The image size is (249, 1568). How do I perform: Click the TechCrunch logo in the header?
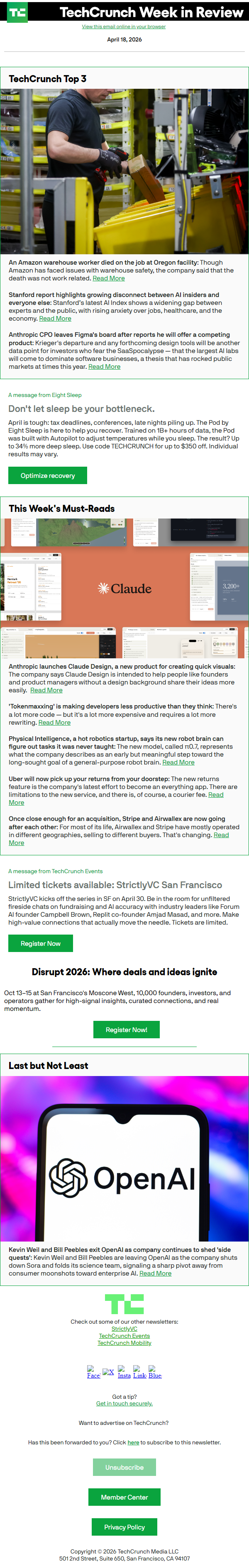[x=17, y=12]
